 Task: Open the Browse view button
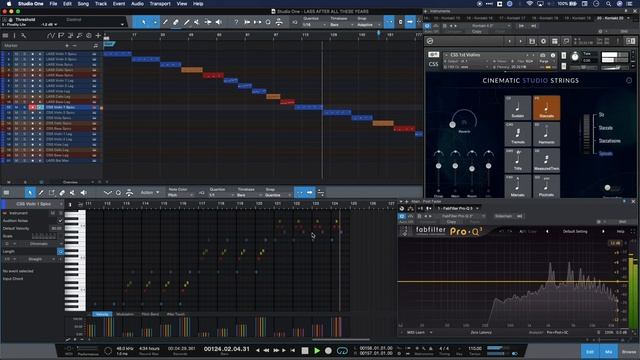point(629,351)
